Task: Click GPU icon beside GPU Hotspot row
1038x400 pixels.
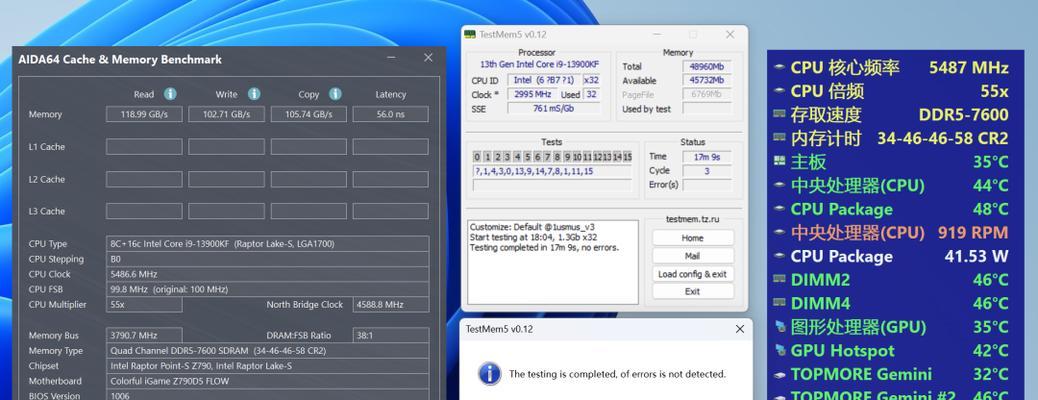Action: (x=779, y=350)
